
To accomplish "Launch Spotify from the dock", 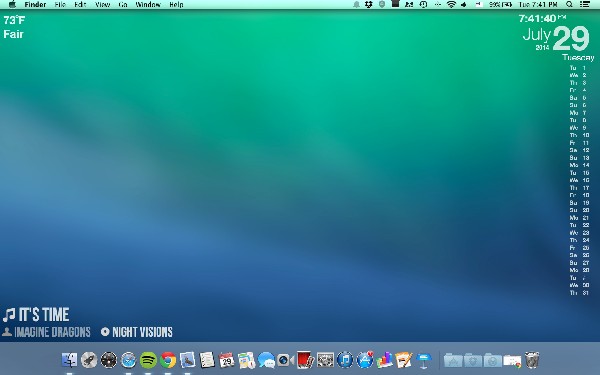I will [148, 360].
